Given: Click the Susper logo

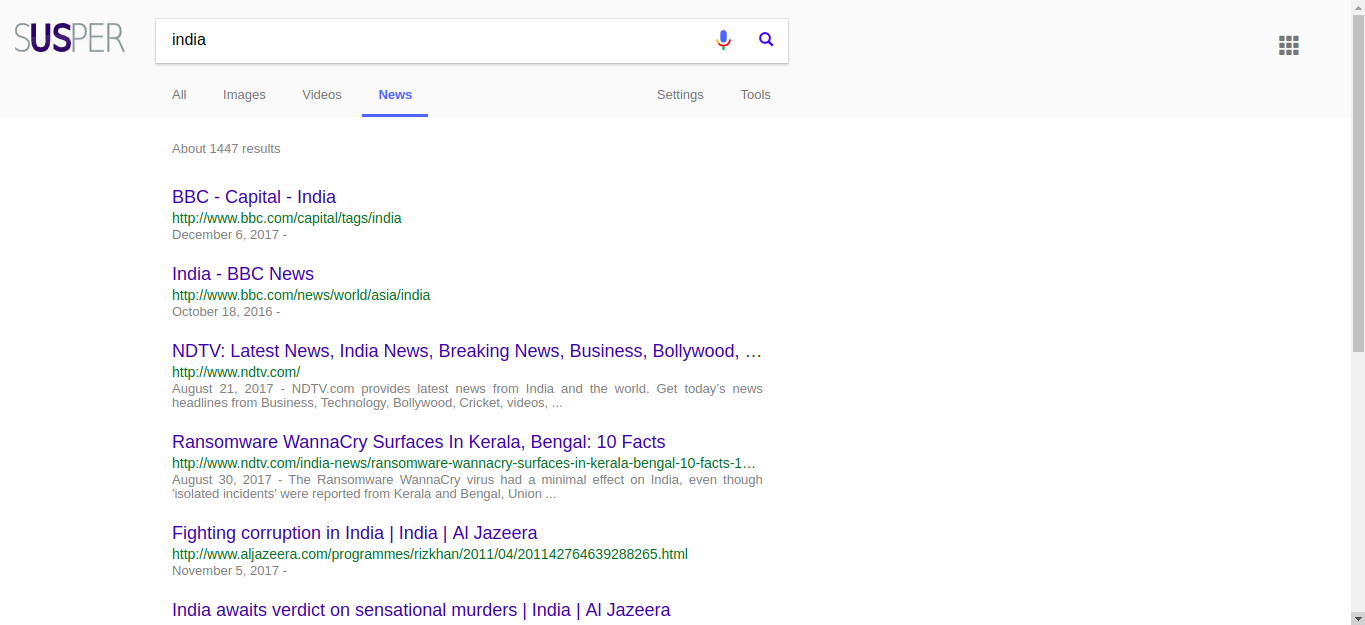Looking at the screenshot, I should 70,39.
